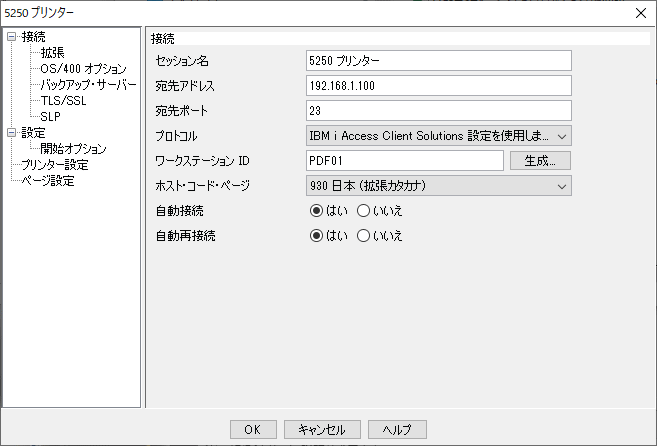Collapse the 接続 tree node
The image size is (657, 446).
coord(11,37)
